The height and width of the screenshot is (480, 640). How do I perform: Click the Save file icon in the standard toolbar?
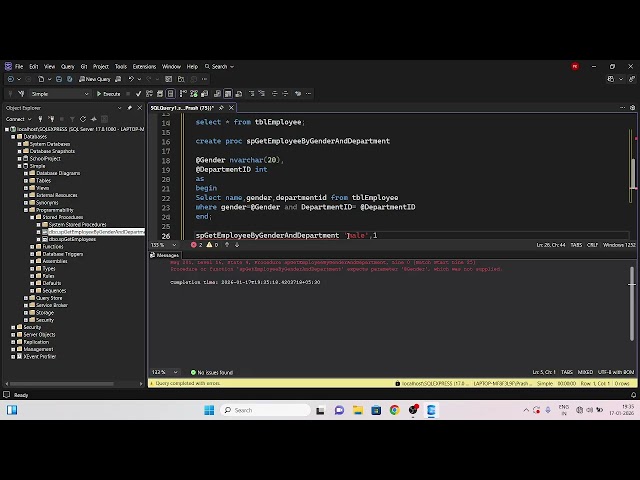coord(59,79)
